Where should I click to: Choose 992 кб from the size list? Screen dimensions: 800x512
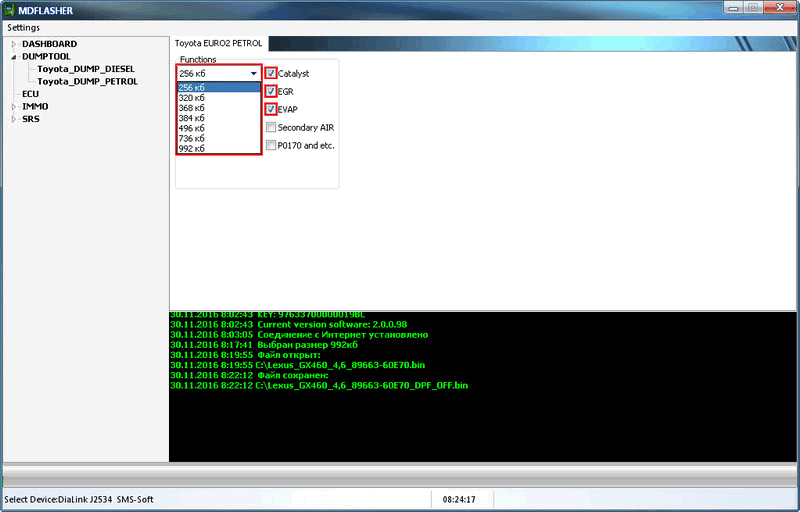coord(218,148)
